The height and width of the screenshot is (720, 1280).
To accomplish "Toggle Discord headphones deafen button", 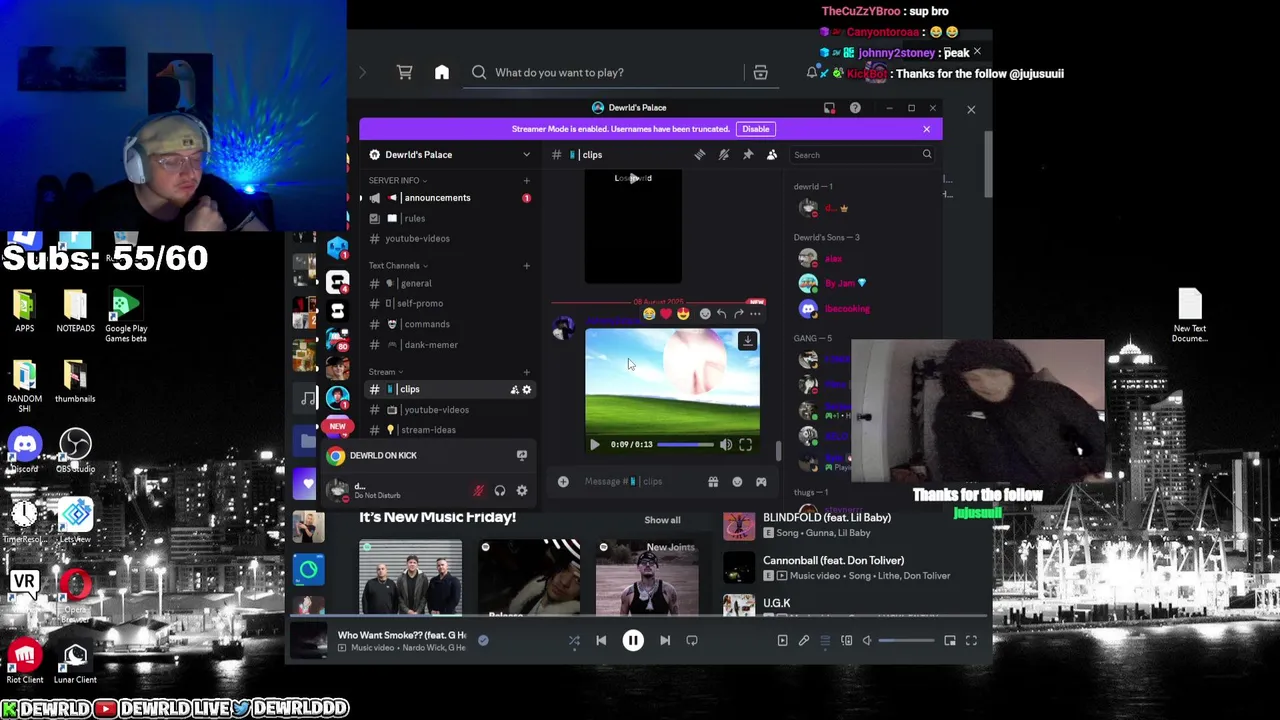I will [x=500, y=491].
